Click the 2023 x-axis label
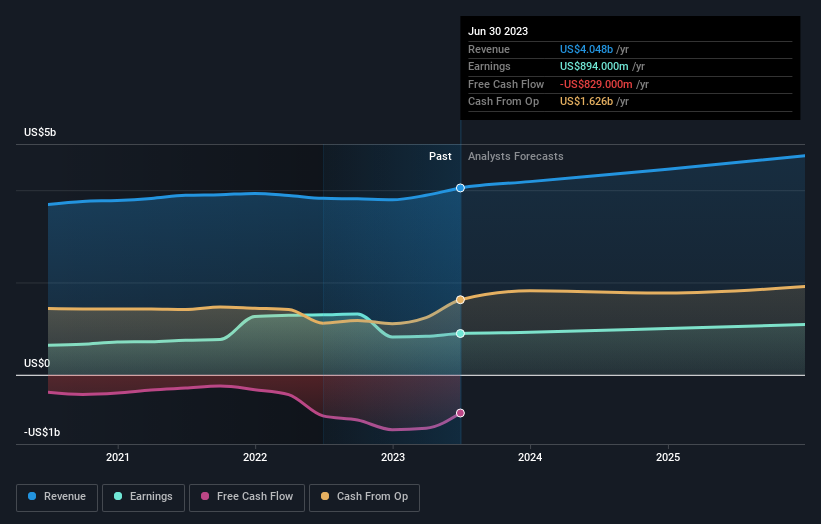The height and width of the screenshot is (524, 821). [393, 458]
